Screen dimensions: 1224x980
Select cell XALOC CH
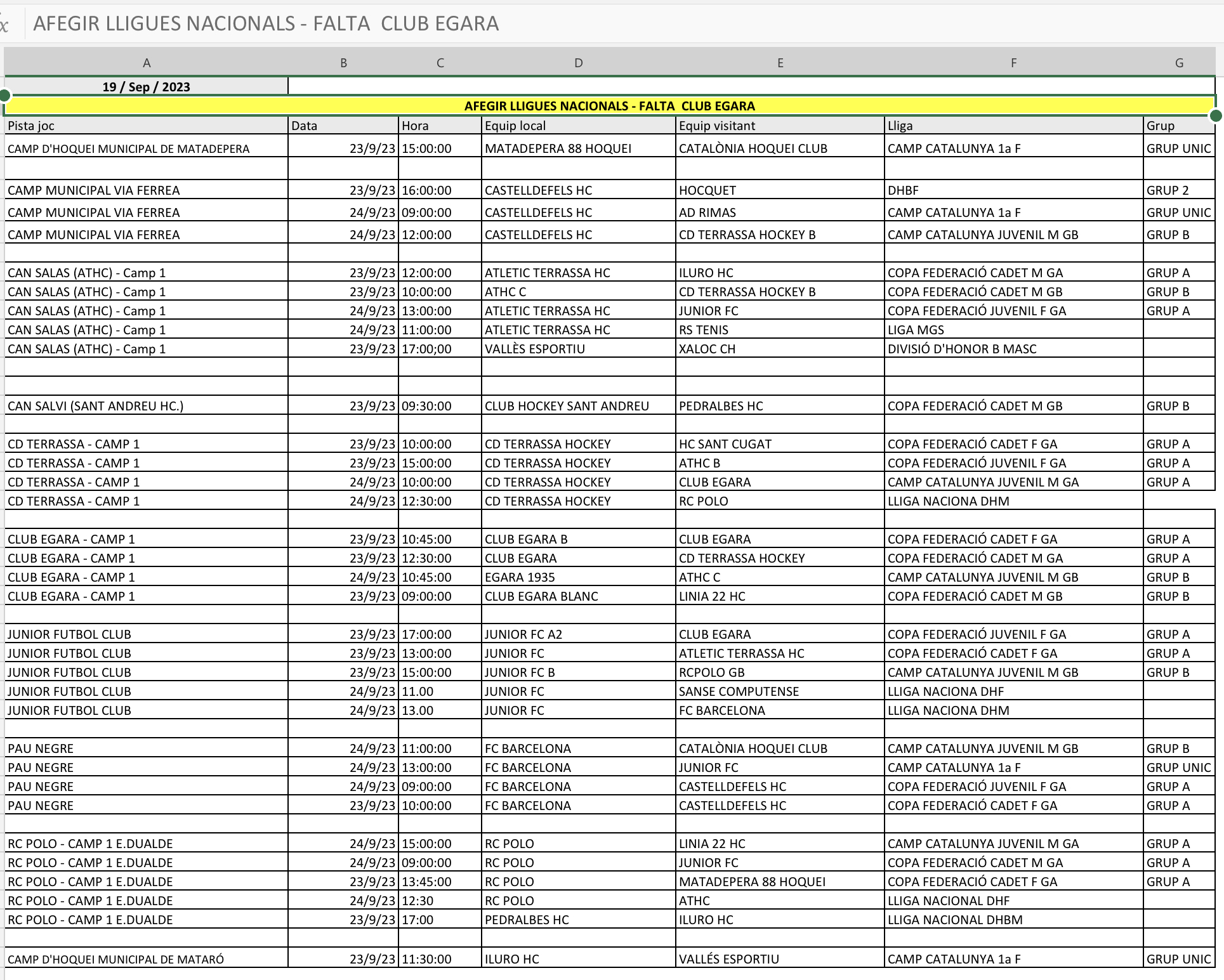[780, 349]
